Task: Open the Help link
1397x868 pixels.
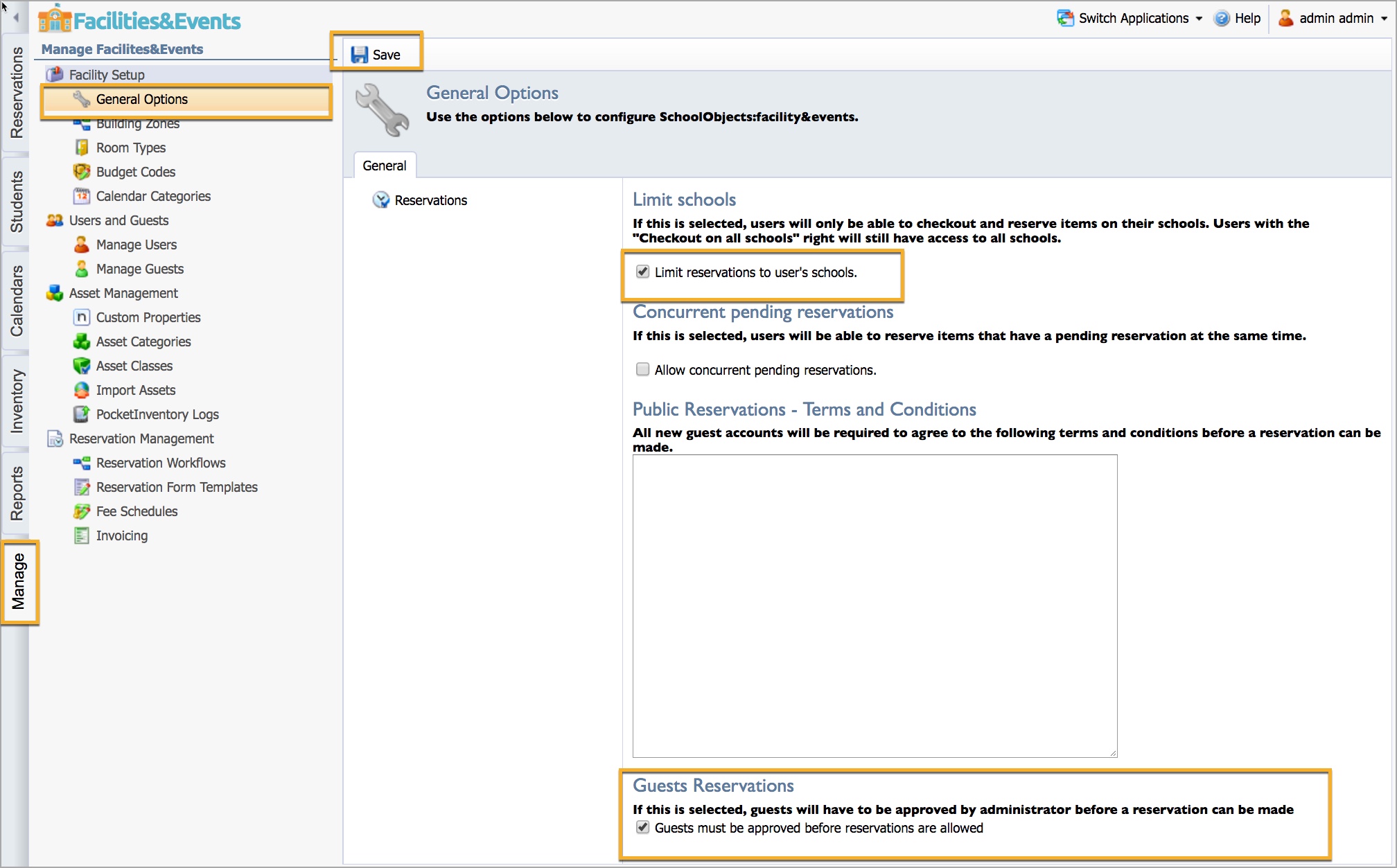Action: click(1247, 19)
